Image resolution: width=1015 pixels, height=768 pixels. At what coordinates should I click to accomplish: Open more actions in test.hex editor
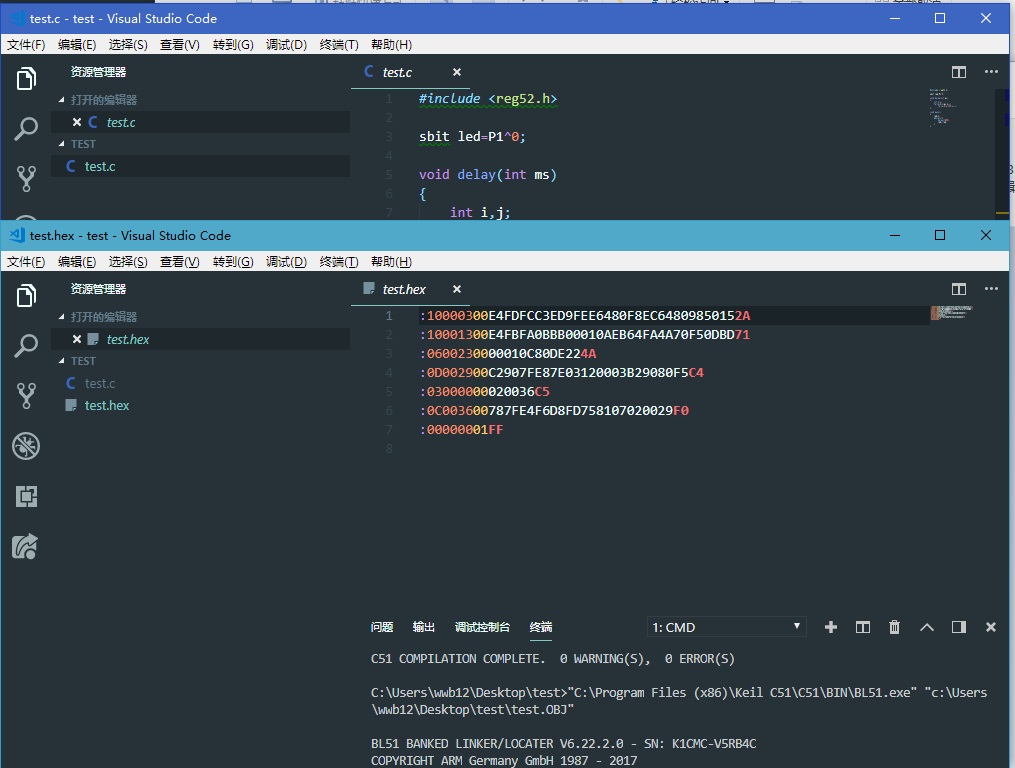991,289
